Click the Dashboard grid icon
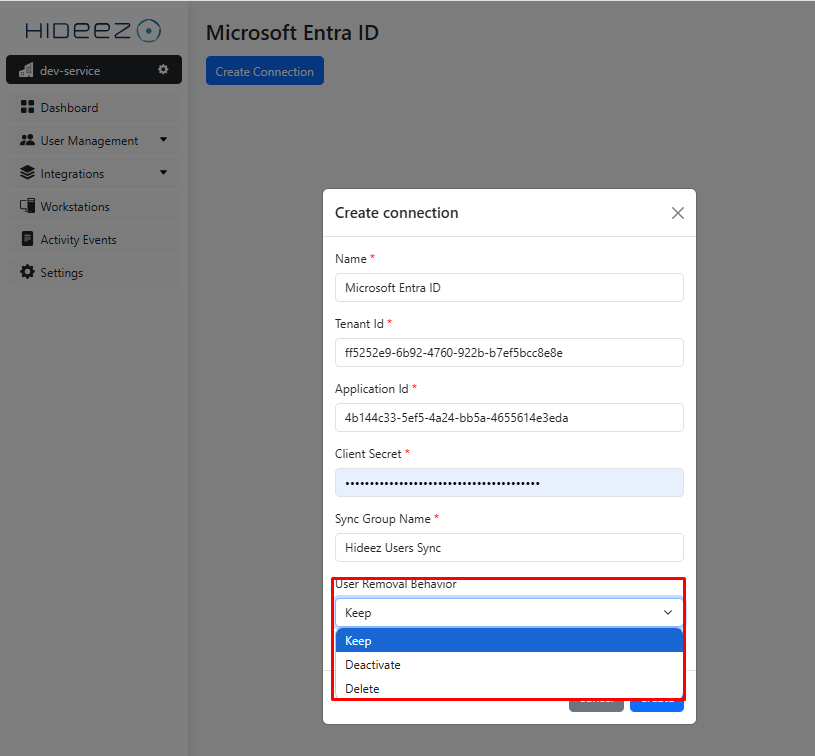Image resolution: width=815 pixels, height=756 pixels. tap(27, 107)
